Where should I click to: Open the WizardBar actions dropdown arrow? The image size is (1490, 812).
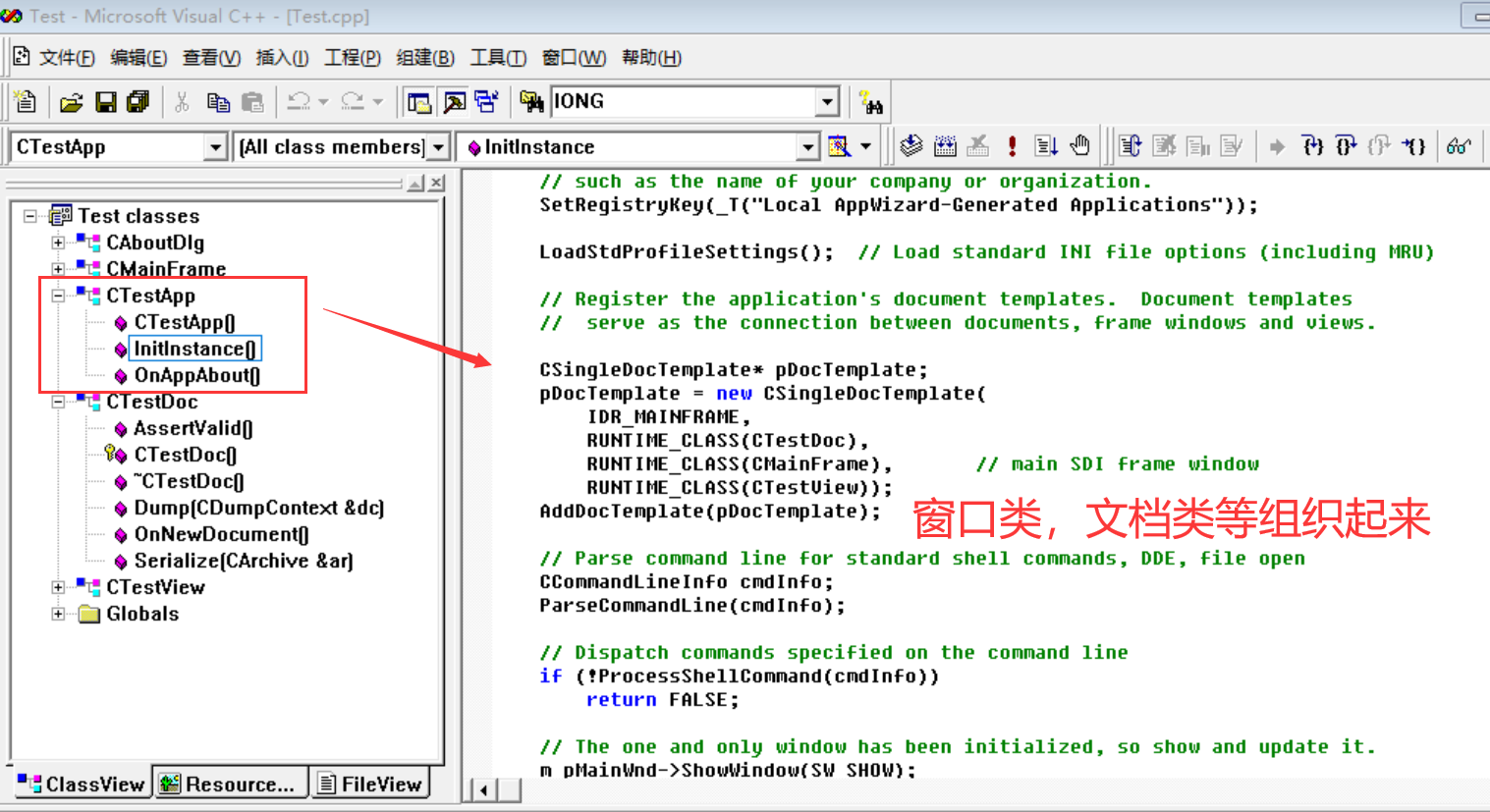865,147
